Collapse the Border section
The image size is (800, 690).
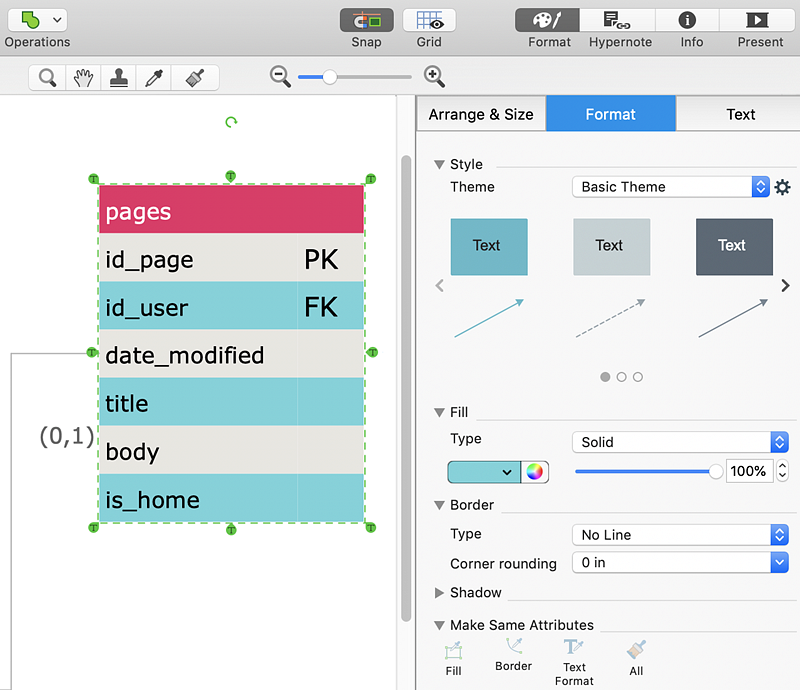tap(439, 505)
